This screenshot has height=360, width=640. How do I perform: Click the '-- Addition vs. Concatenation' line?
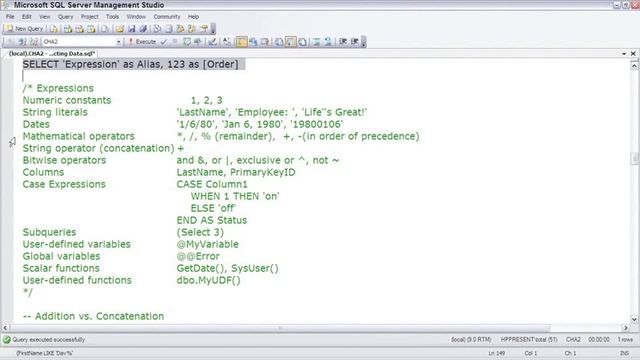pyautogui.click(x=93, y=316)
